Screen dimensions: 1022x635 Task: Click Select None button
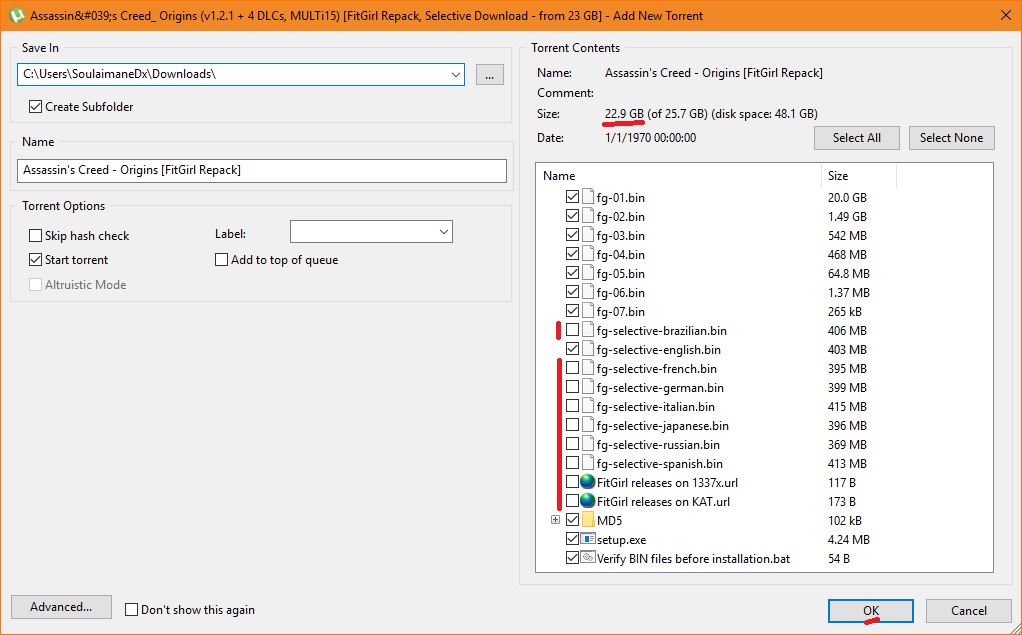pos(951,138)
